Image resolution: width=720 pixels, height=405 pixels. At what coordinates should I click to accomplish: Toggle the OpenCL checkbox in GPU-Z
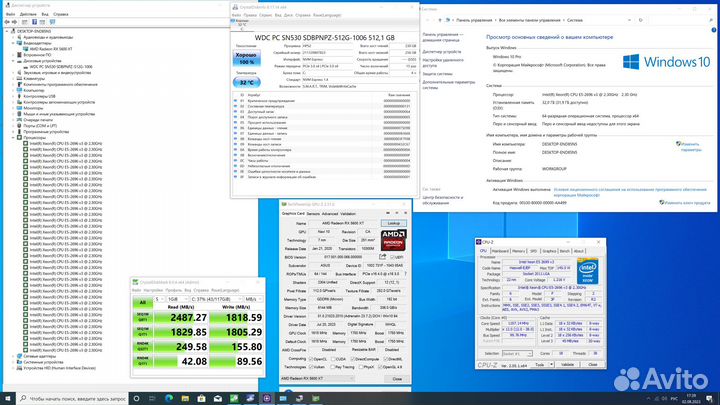coord(311,359)
